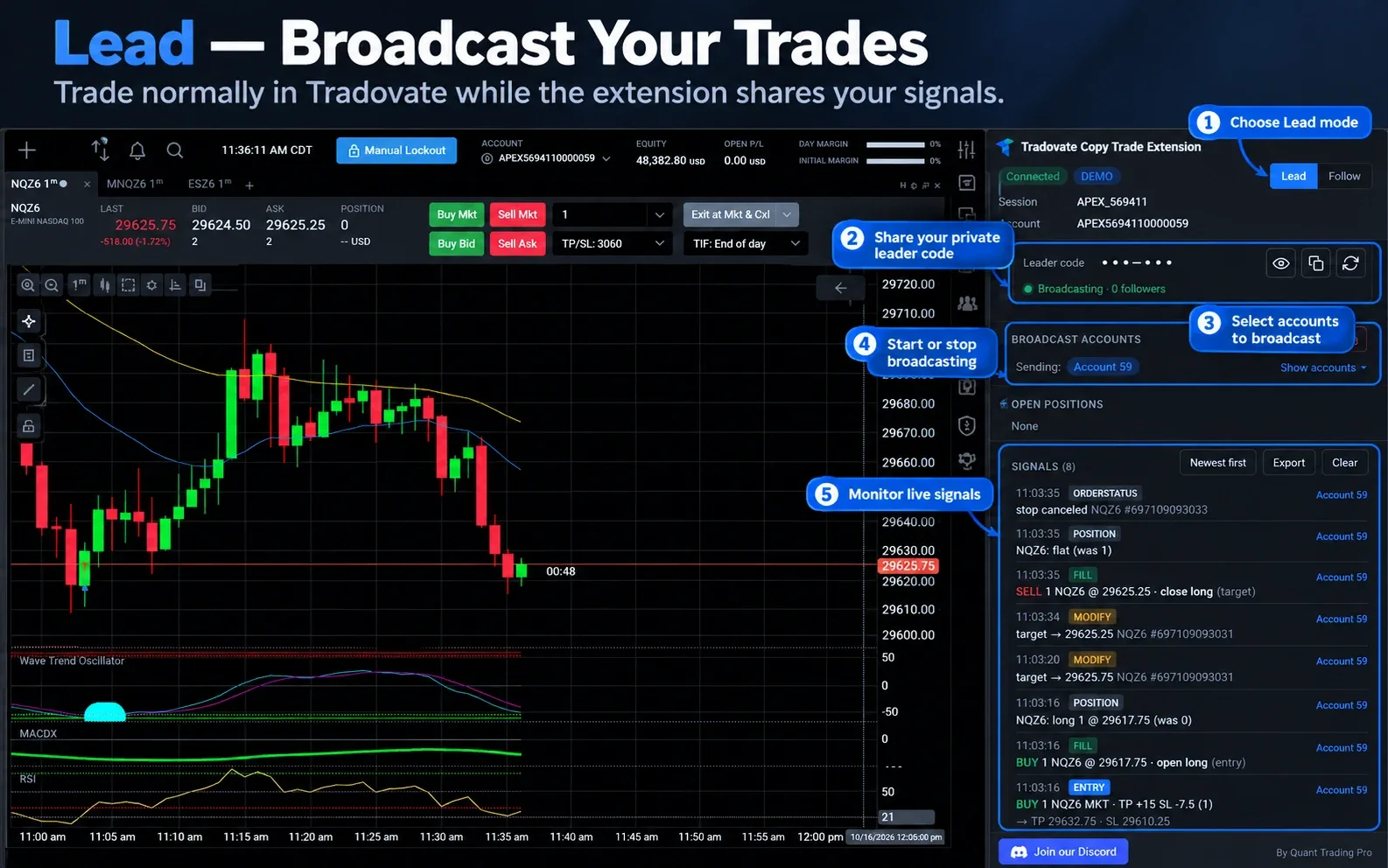Screen dimensions: 1388x868
Task: Open the account selector APEX5694110000059
Action: (545, 158)
